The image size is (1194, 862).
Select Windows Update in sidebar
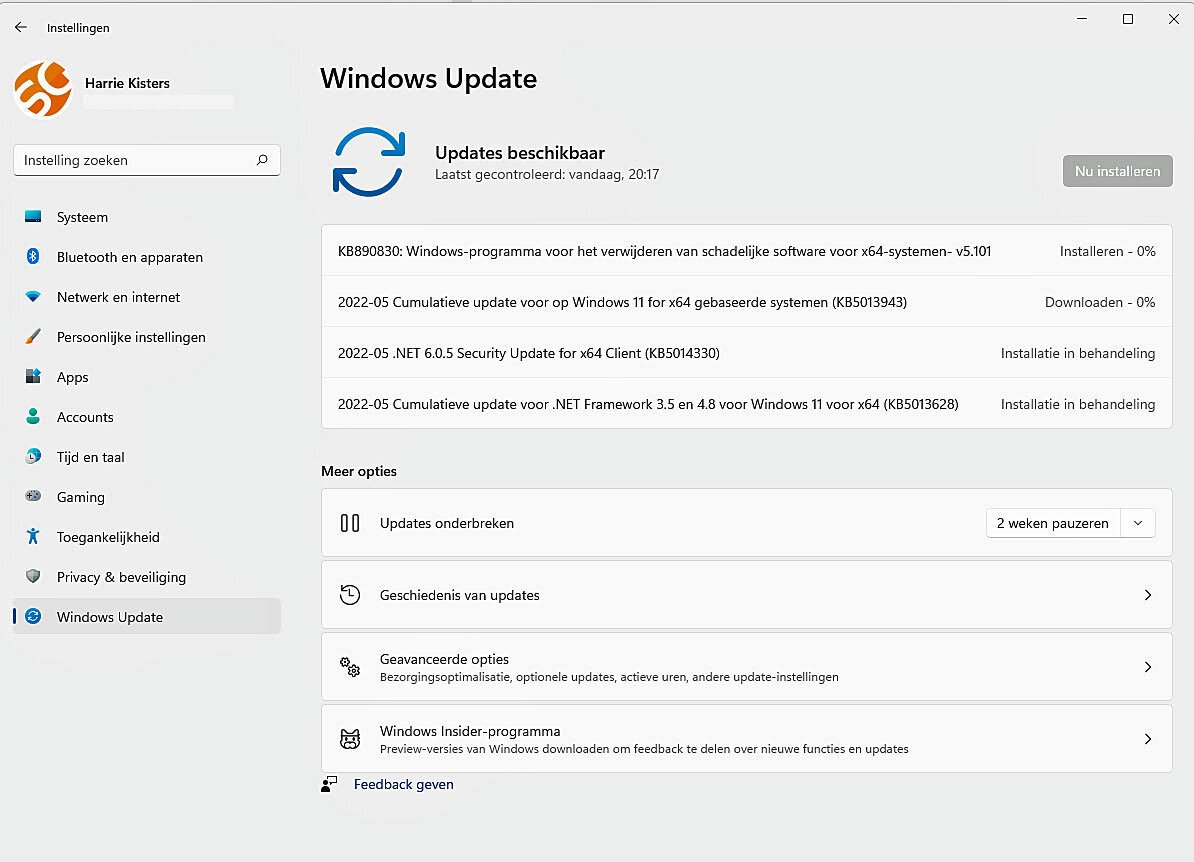(x=146, y=617)
